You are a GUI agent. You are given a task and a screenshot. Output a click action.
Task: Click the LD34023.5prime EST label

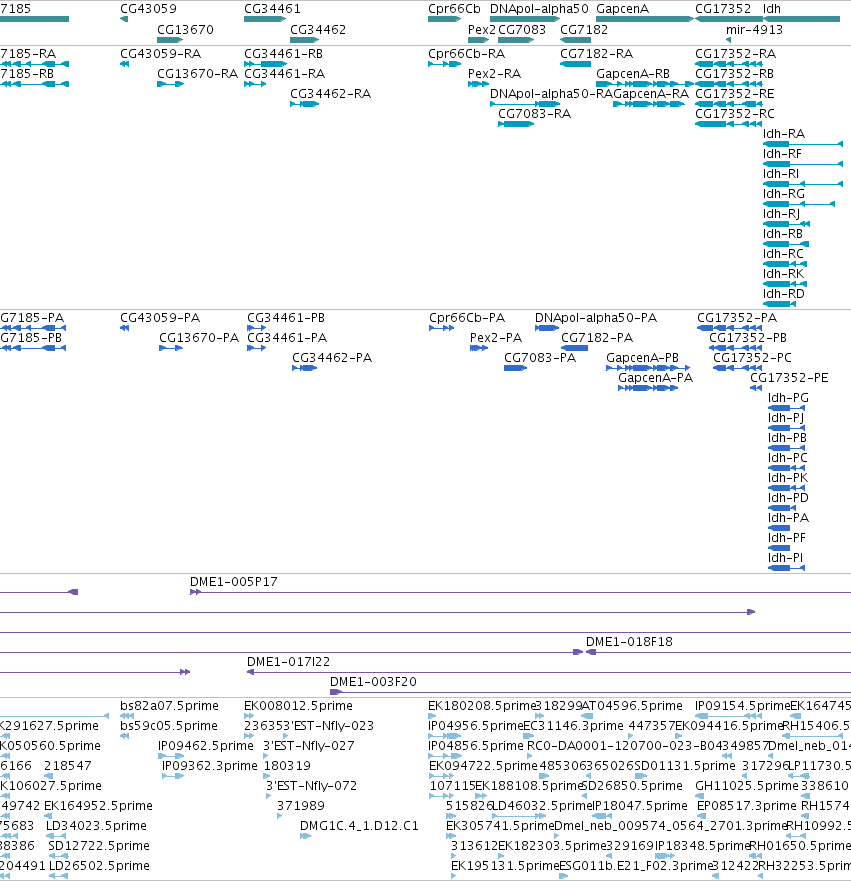tap(96, 826)
